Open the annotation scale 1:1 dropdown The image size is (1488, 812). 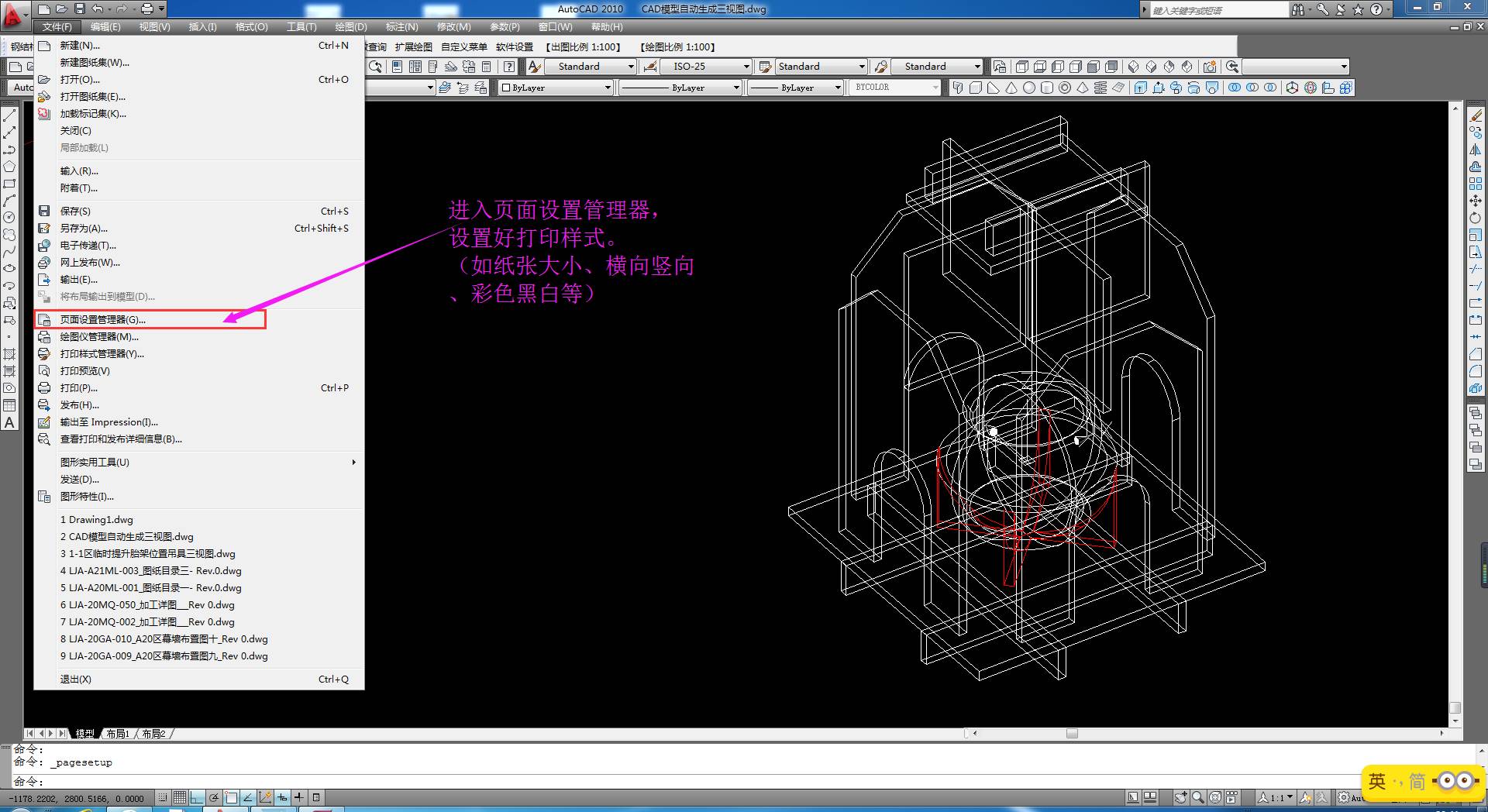(1276, 797)
